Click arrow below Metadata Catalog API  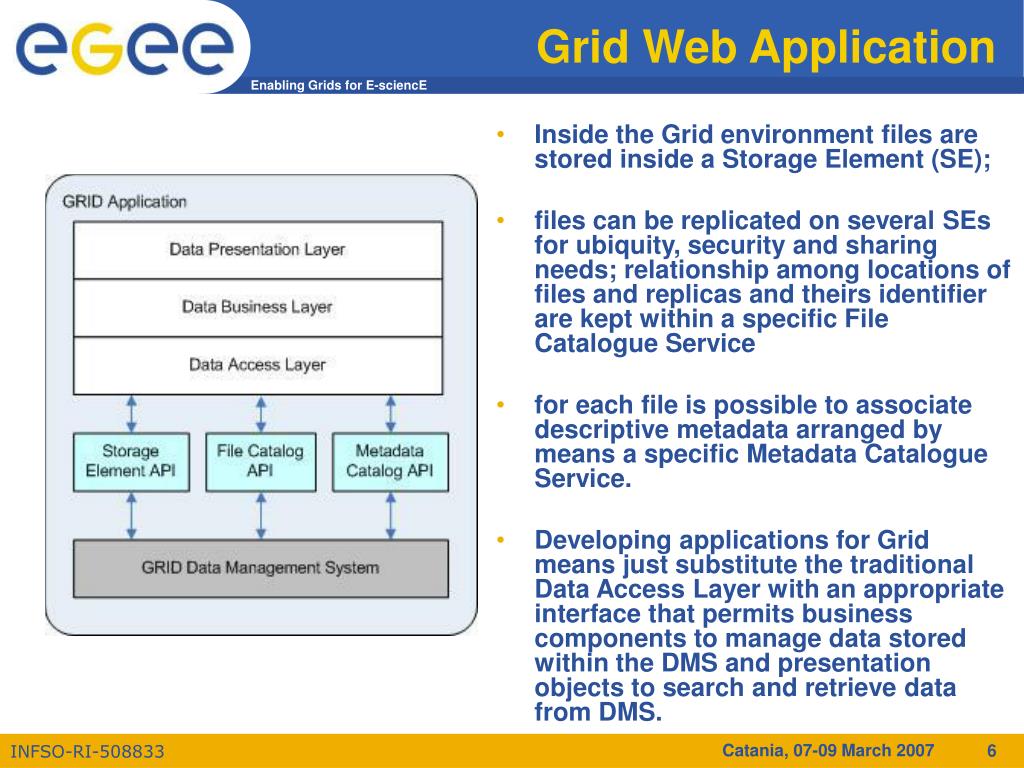pos(391,516)
